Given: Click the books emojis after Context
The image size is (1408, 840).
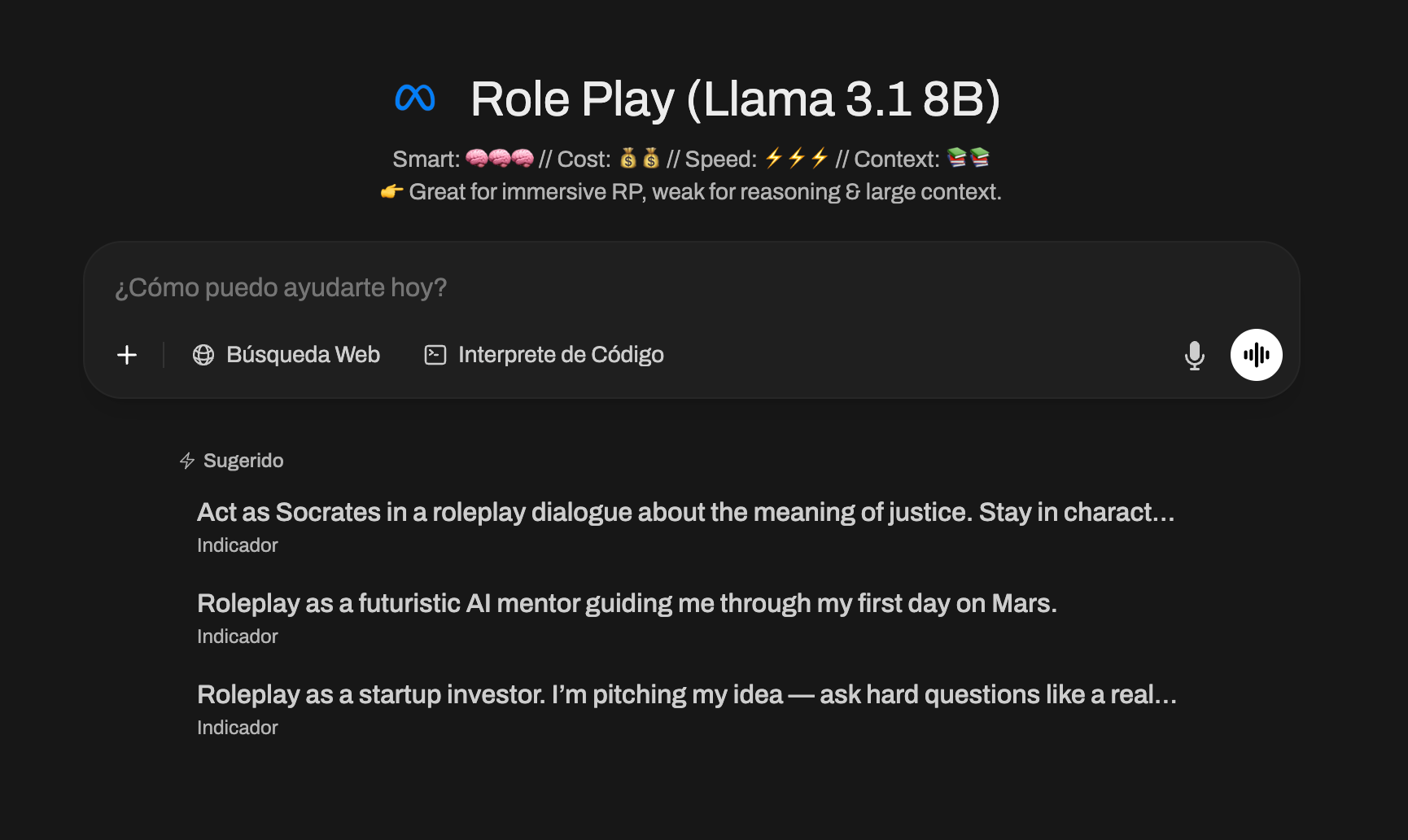Looking at the screenshot, I should pyautogui.click(x=968, y=158).
